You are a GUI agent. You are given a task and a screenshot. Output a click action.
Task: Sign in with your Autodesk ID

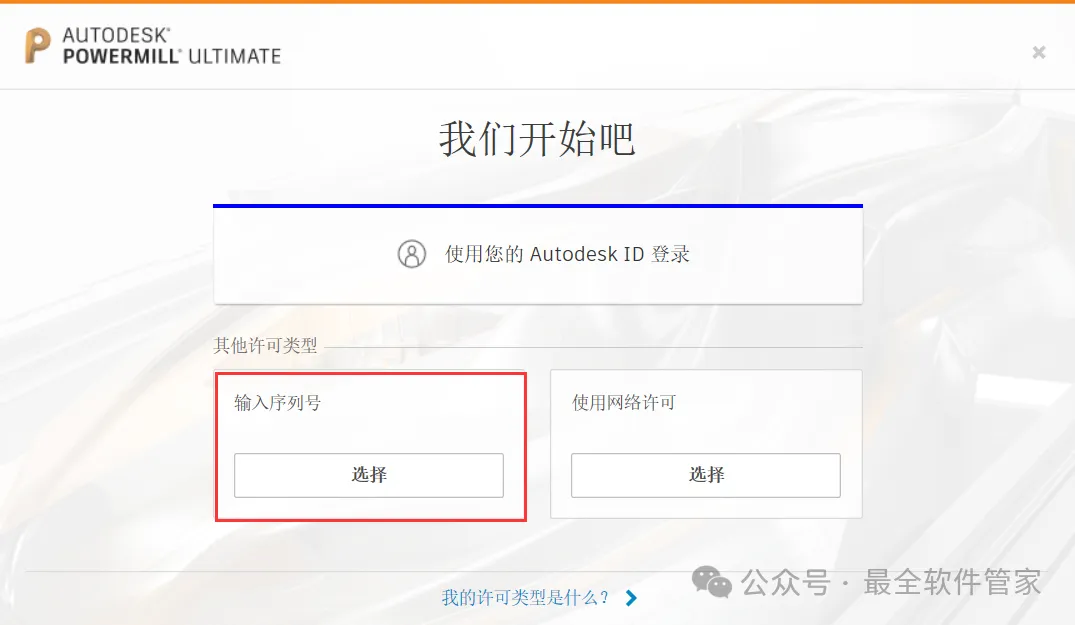tap(538, 256)
